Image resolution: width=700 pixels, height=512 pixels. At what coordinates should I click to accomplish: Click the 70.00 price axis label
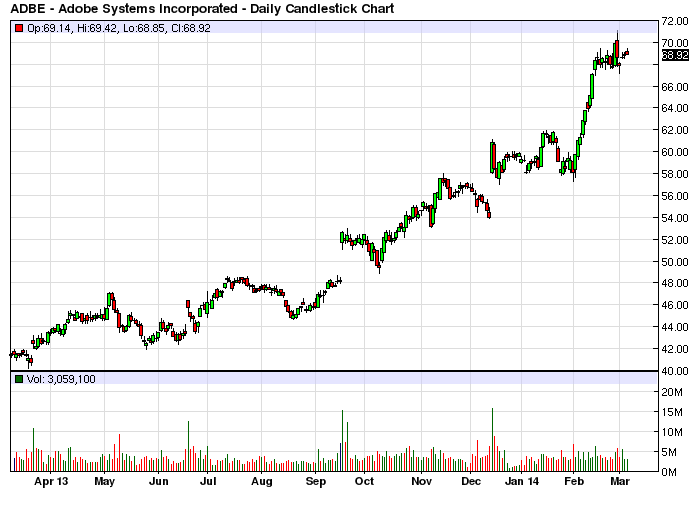pyautogui.click(x=675, y=43)
